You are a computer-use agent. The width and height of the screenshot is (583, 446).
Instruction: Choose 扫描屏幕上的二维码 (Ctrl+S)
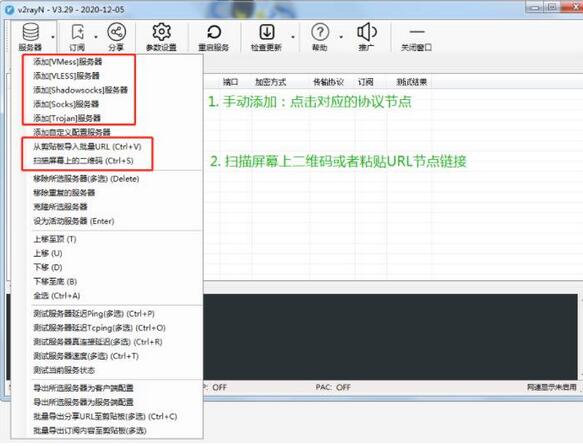pos(83,161)
